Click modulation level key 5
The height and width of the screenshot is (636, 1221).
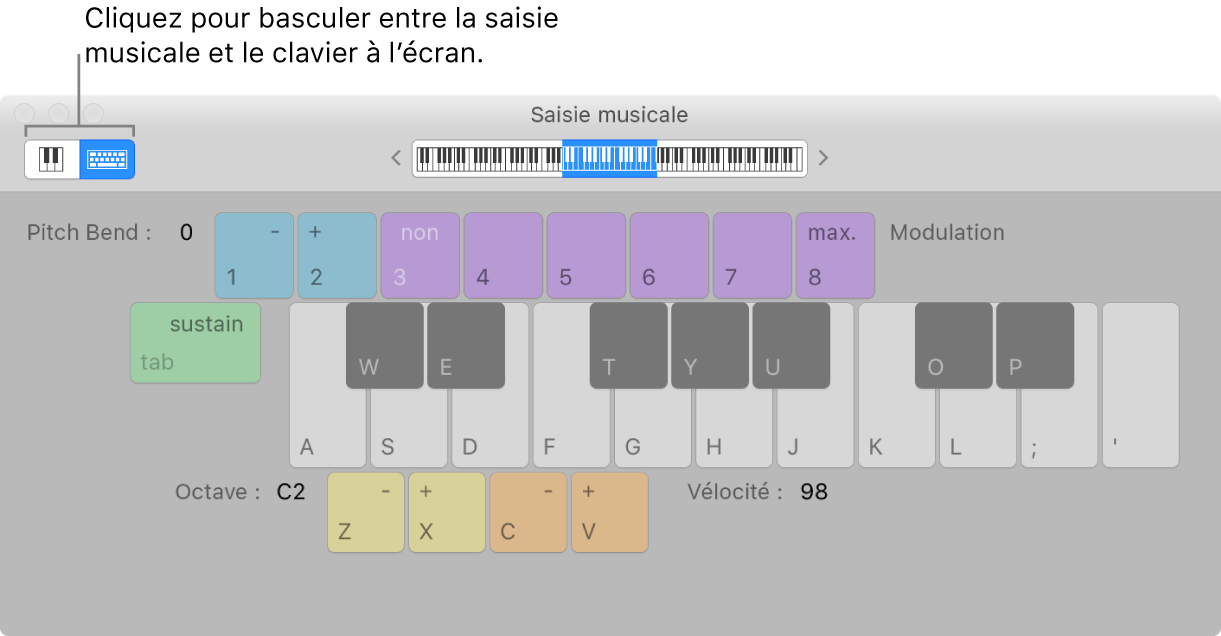click(585, 255)
